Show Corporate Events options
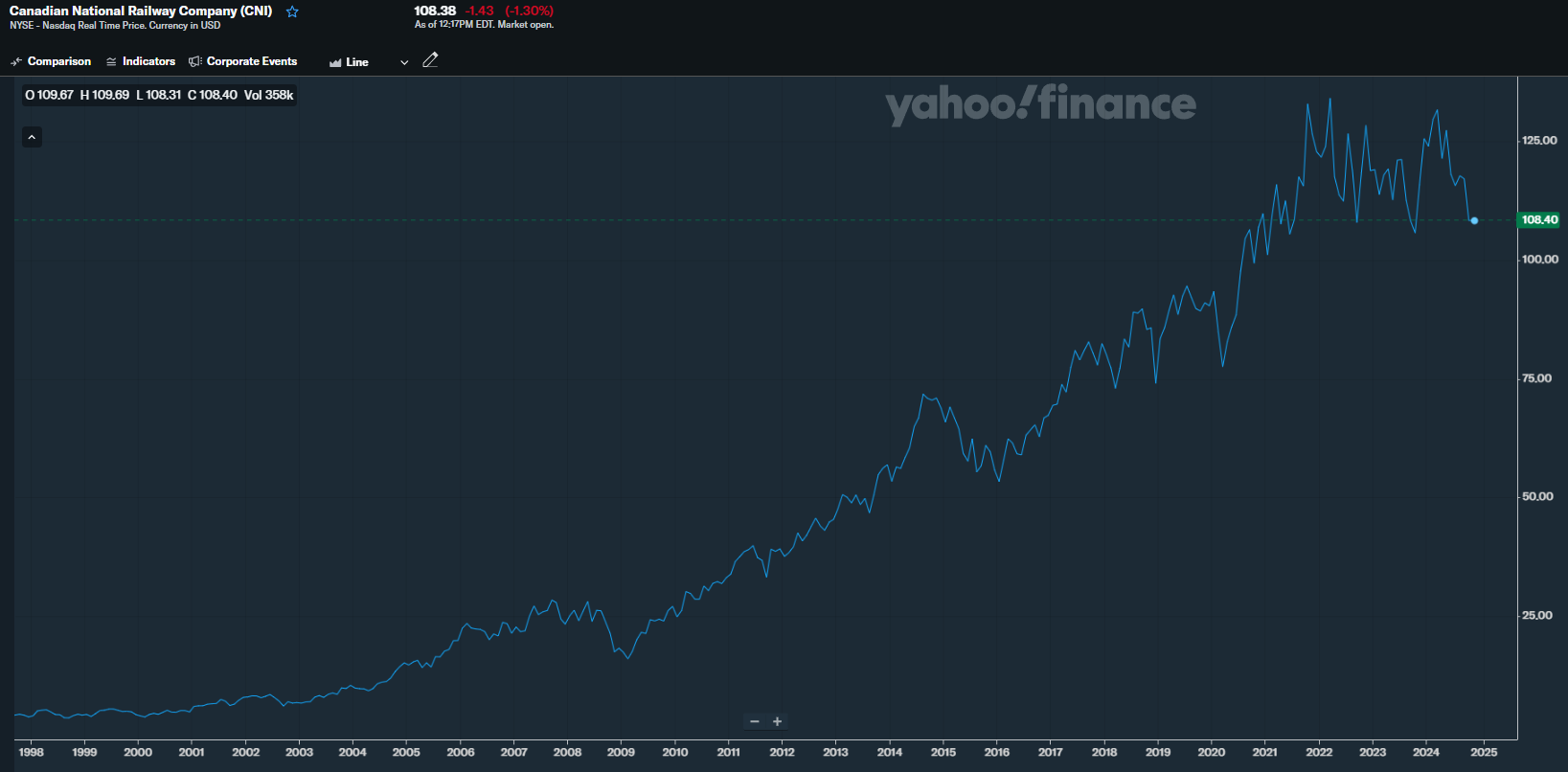Viewport: 1568px width, 772px height. (x=243, y=61)
